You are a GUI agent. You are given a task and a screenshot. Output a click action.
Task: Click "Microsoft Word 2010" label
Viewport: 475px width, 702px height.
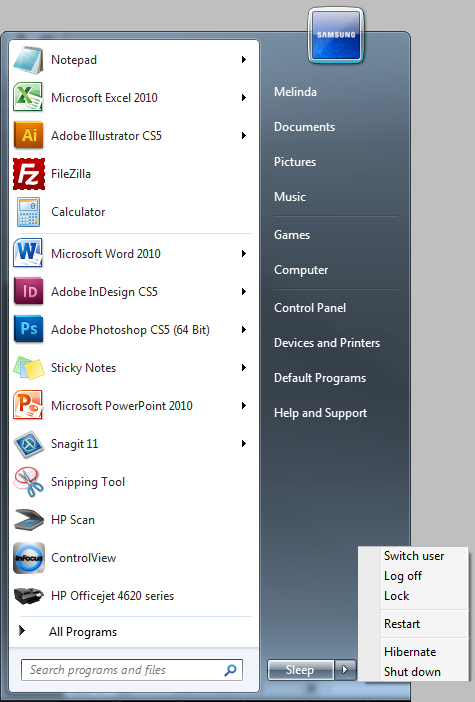[x=106, y=254]
